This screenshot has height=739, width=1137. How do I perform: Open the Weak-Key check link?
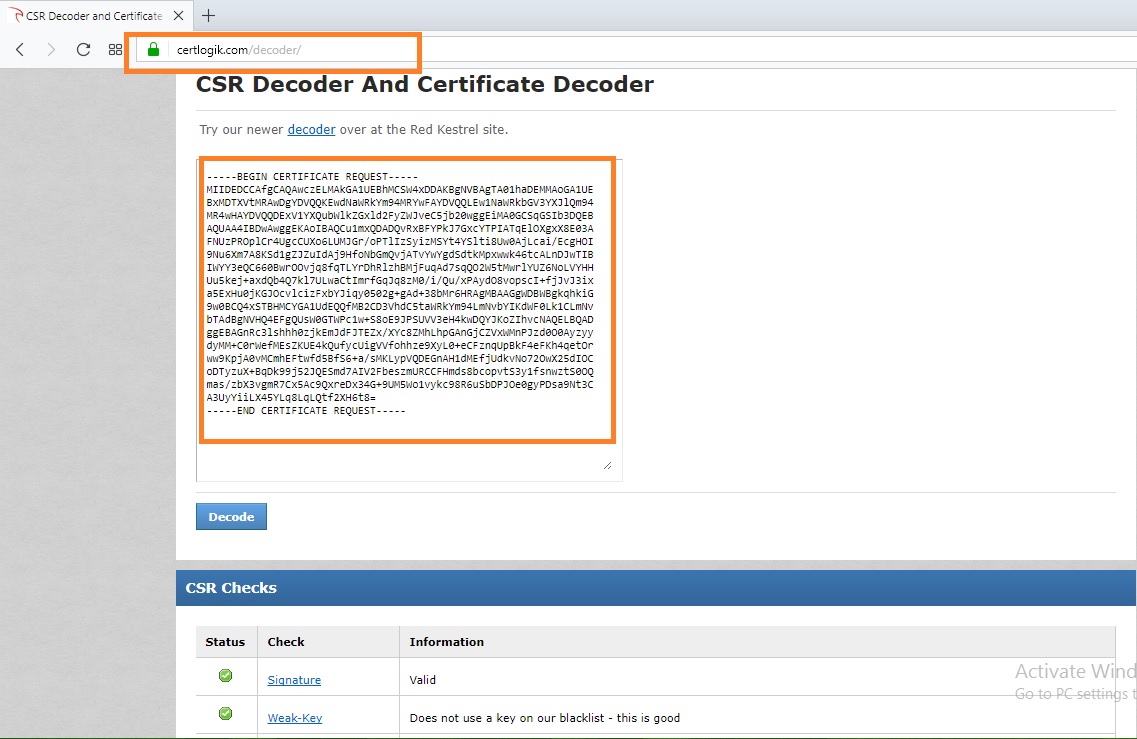coord(295,717)
